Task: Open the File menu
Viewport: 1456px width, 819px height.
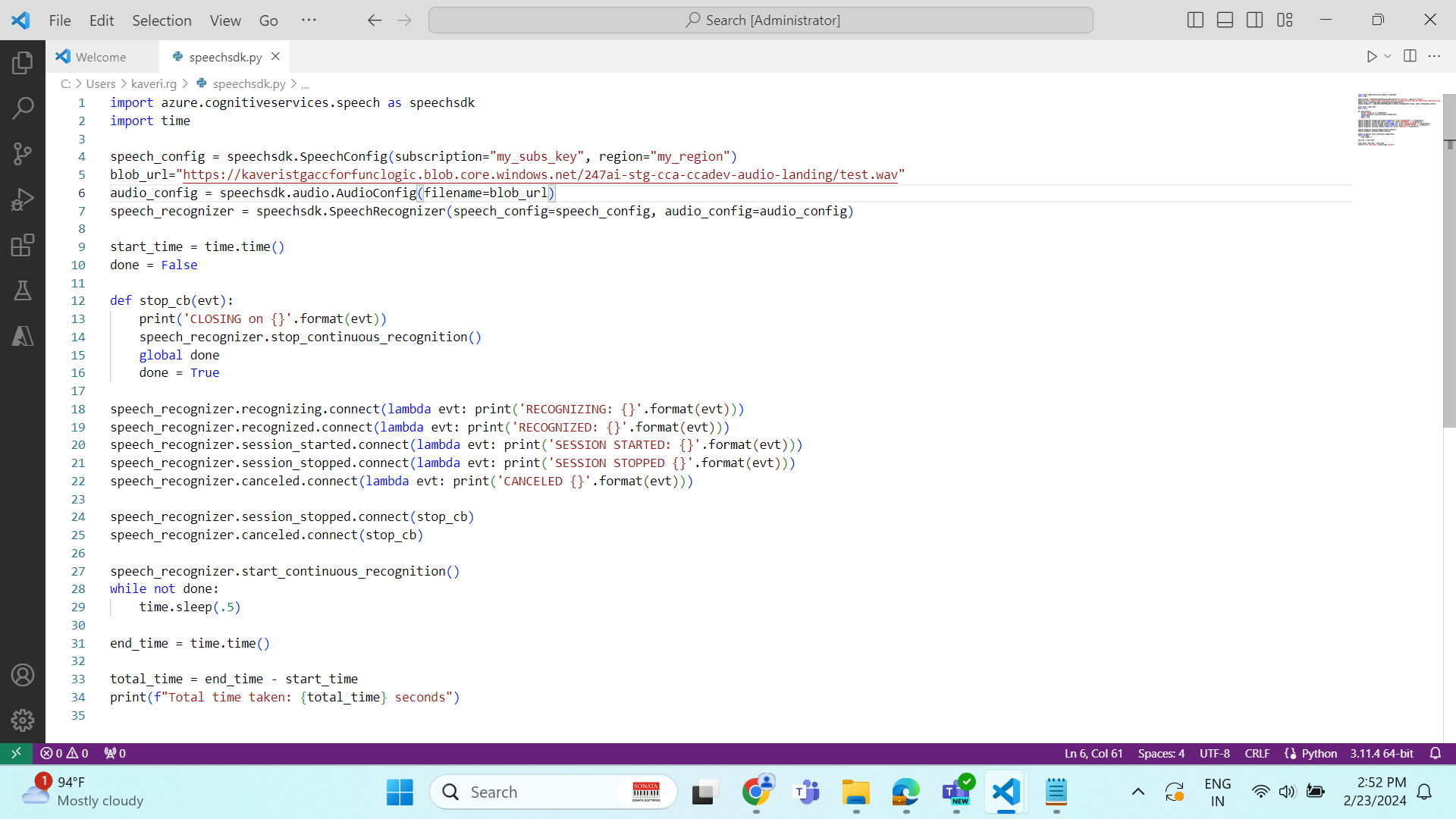Action: pos(60,20)
